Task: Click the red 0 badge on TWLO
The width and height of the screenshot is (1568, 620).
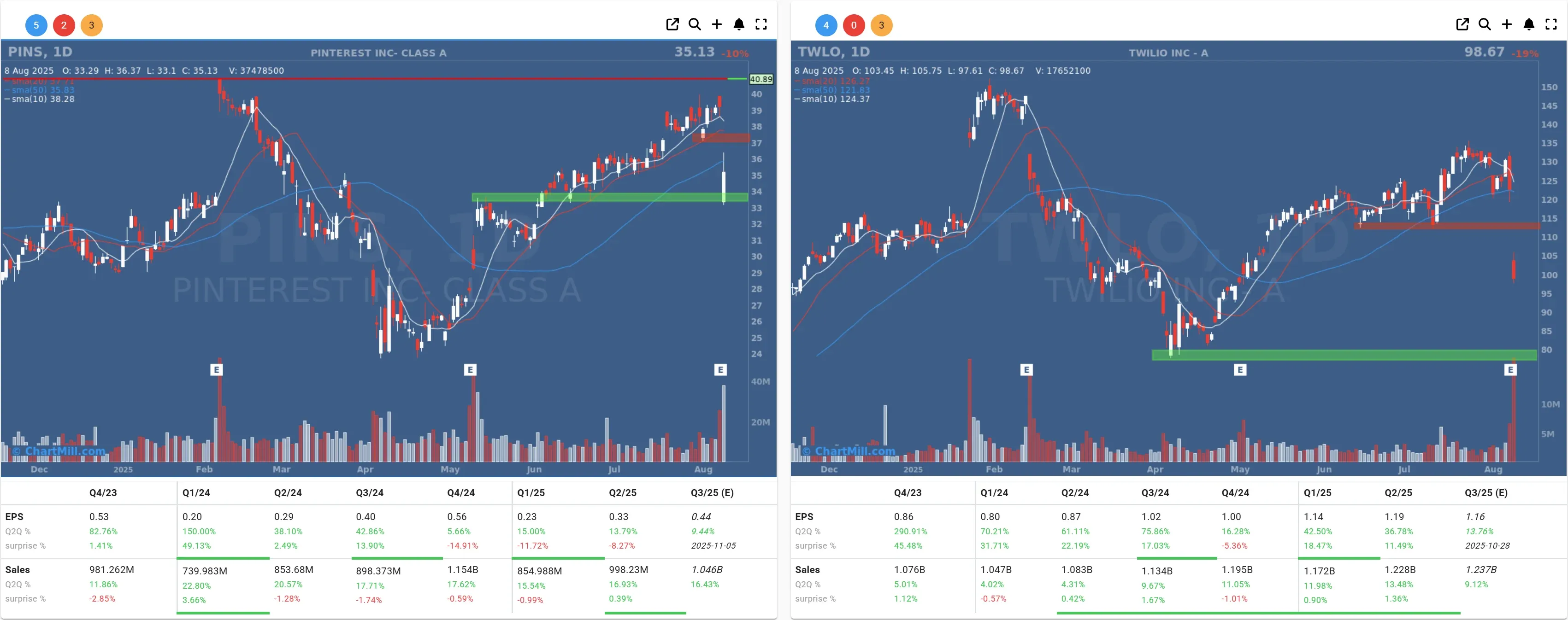Action: point(854,25)
